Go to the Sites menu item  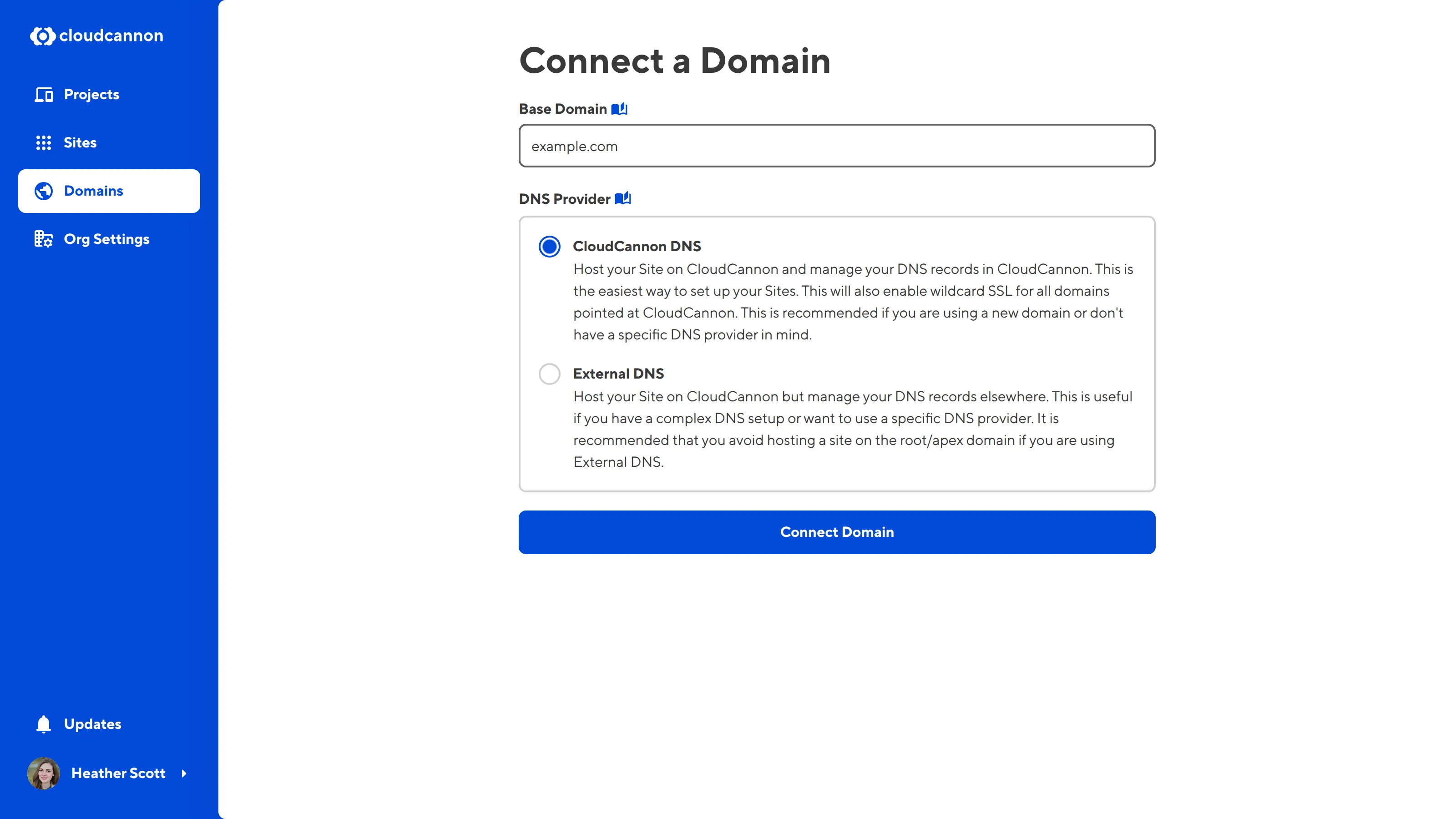80,142
